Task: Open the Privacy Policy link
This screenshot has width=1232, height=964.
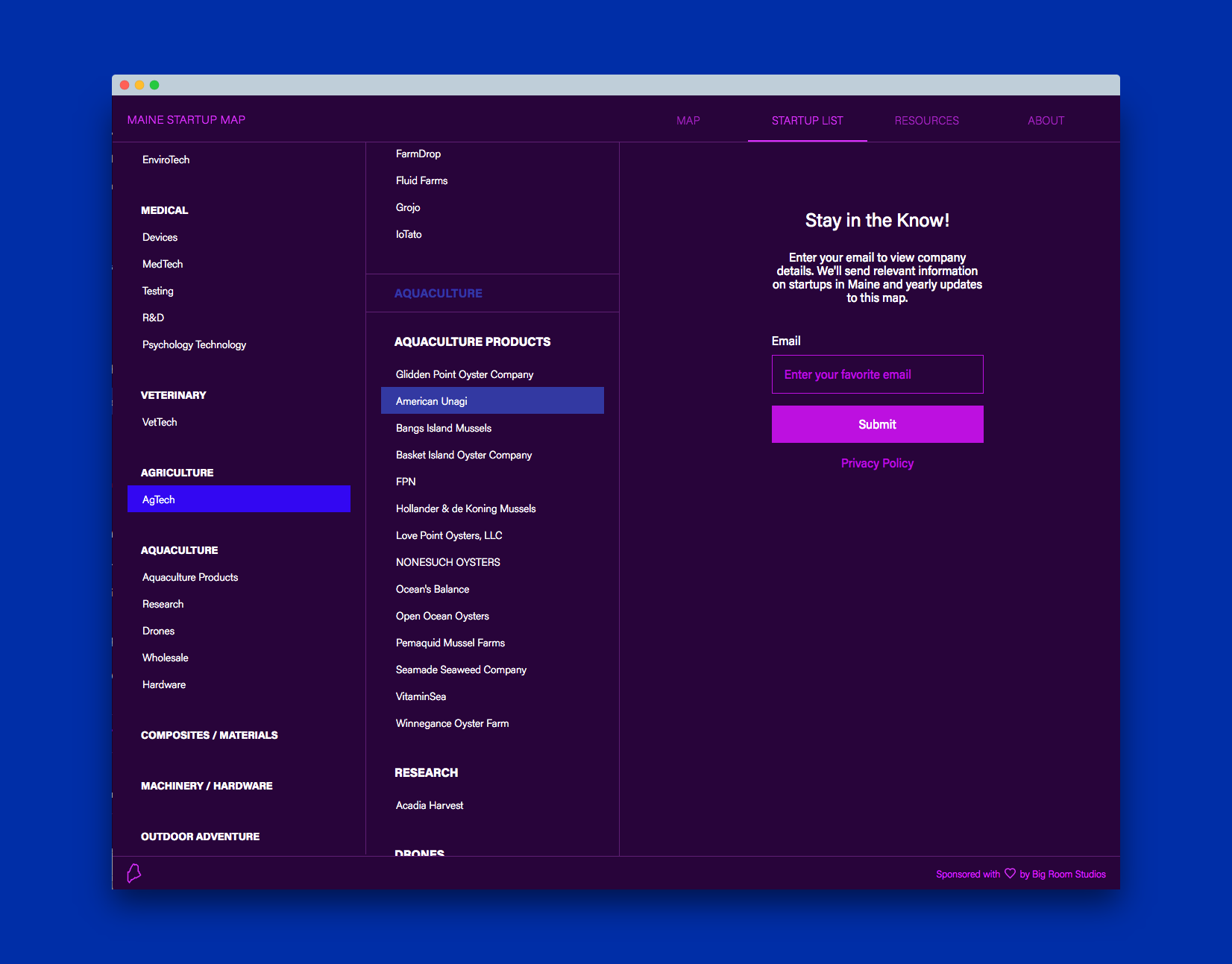Action: click(877, 463)
